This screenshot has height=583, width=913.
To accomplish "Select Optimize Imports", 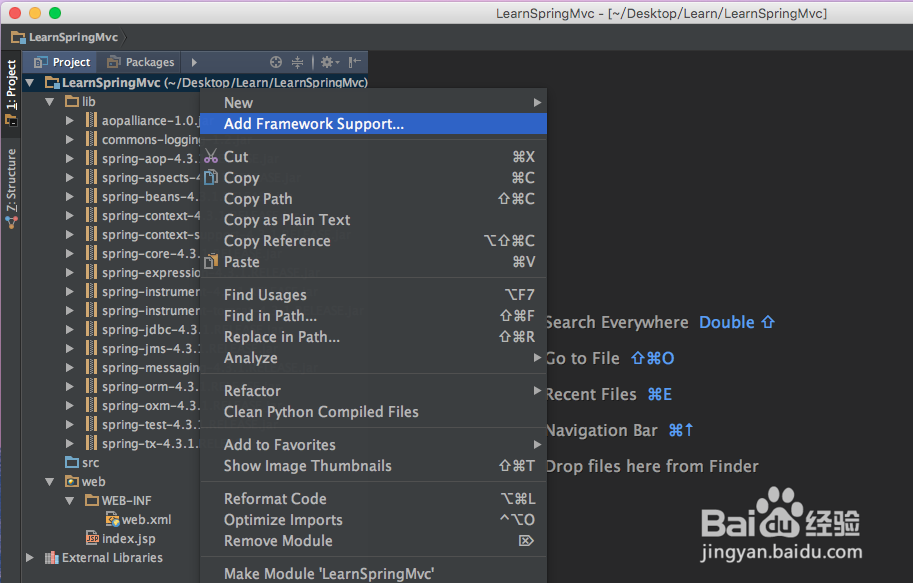I will pyautogui.click(x=373, y=520).
